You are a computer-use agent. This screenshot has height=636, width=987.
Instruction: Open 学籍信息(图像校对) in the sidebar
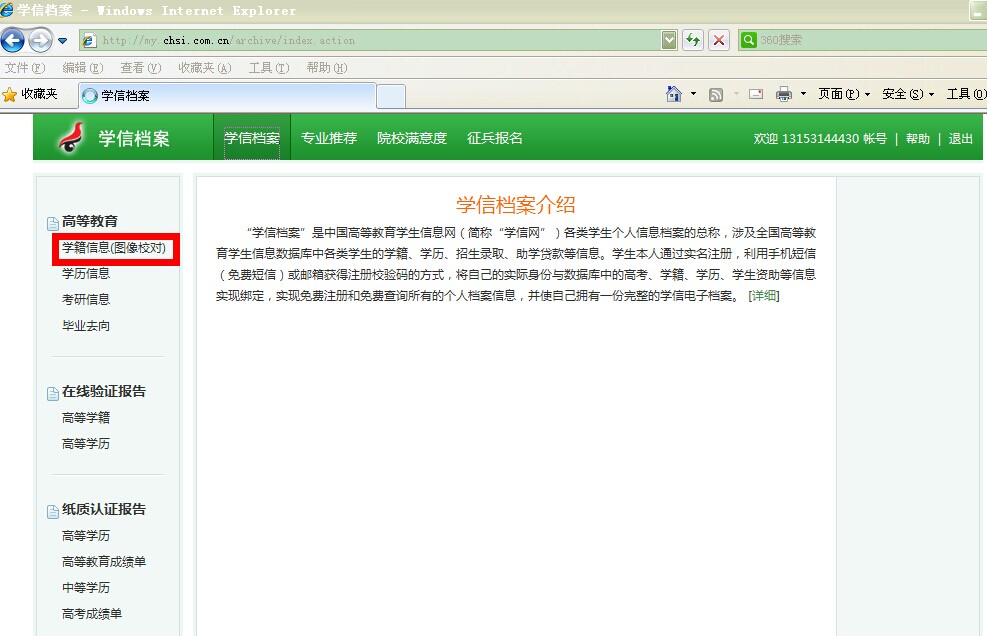pyautogui.click(x=114, y=248)
